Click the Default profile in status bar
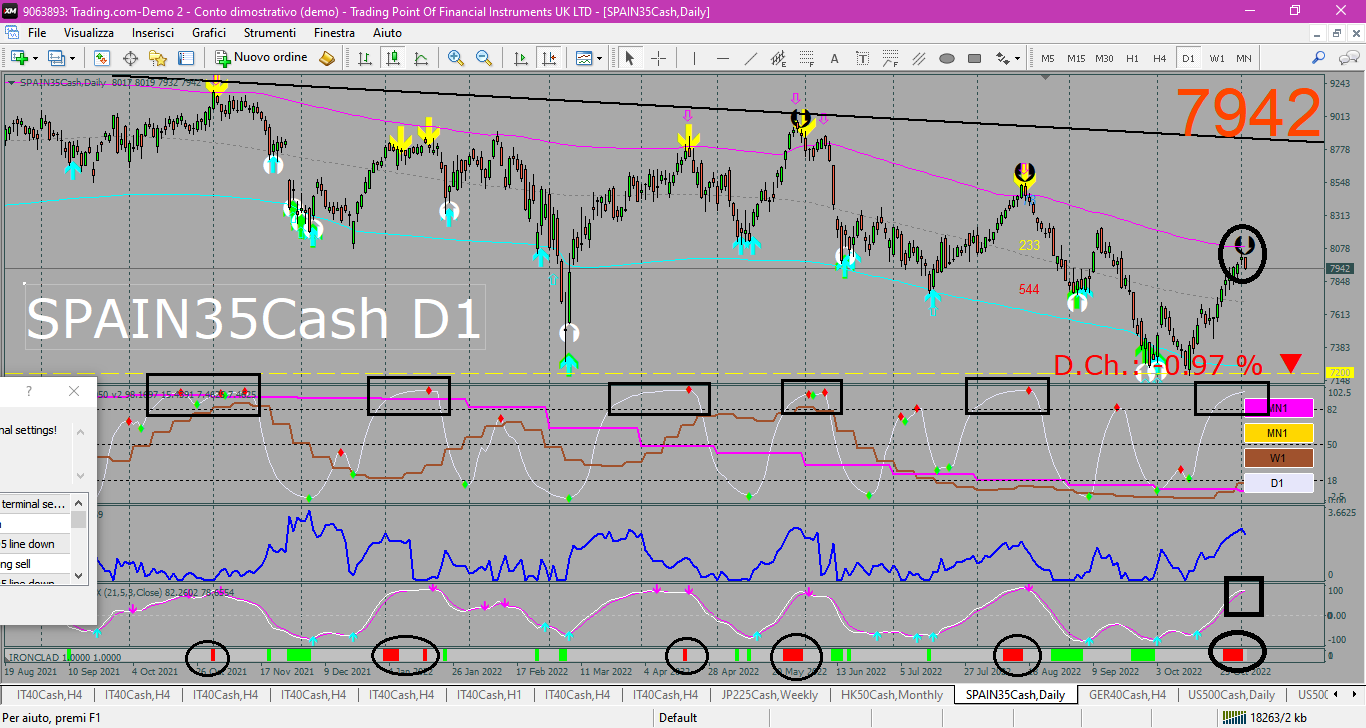 (x=678, y=717)
